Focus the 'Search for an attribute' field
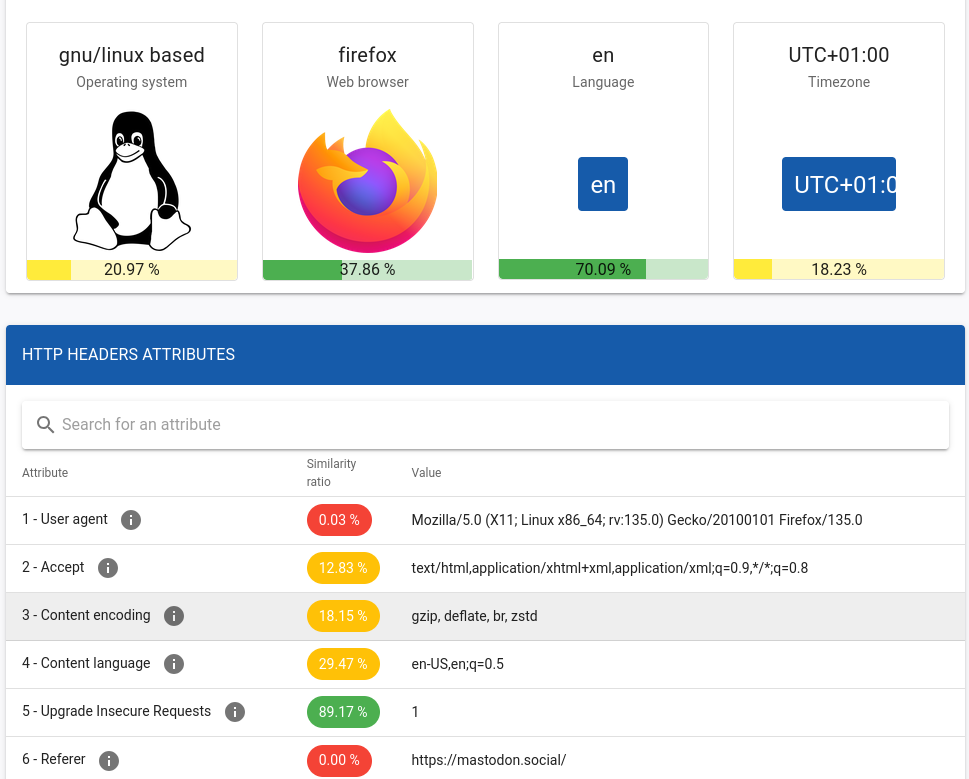This screenshot has height=779, width=969. pyautogui.click(x=485, y=425)
